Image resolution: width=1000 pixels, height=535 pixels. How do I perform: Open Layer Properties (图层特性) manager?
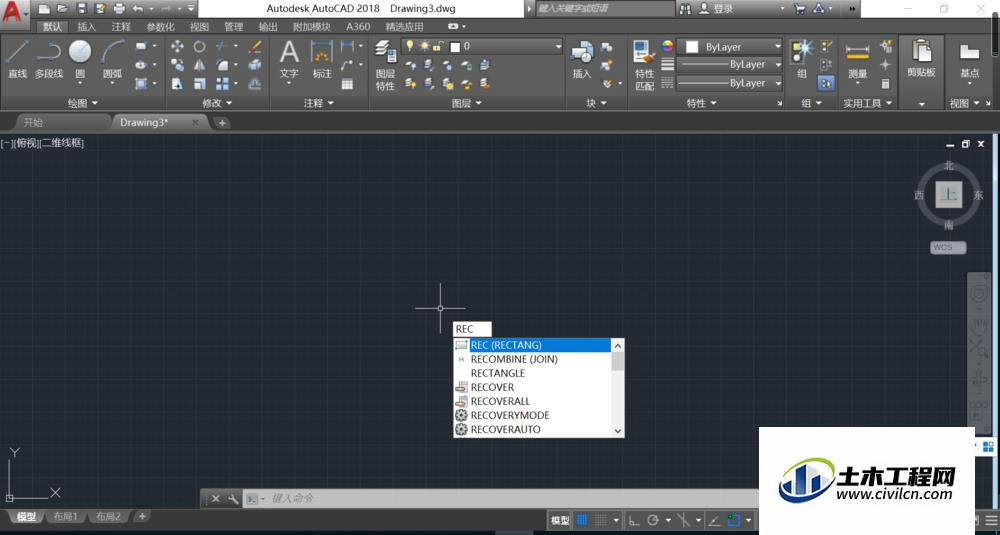click(x=385, y=65)
